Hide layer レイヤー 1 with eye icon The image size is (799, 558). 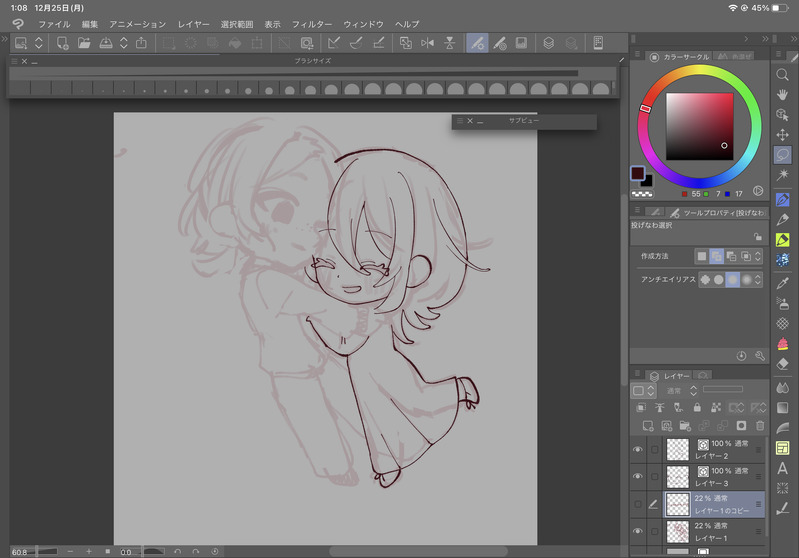637,531
